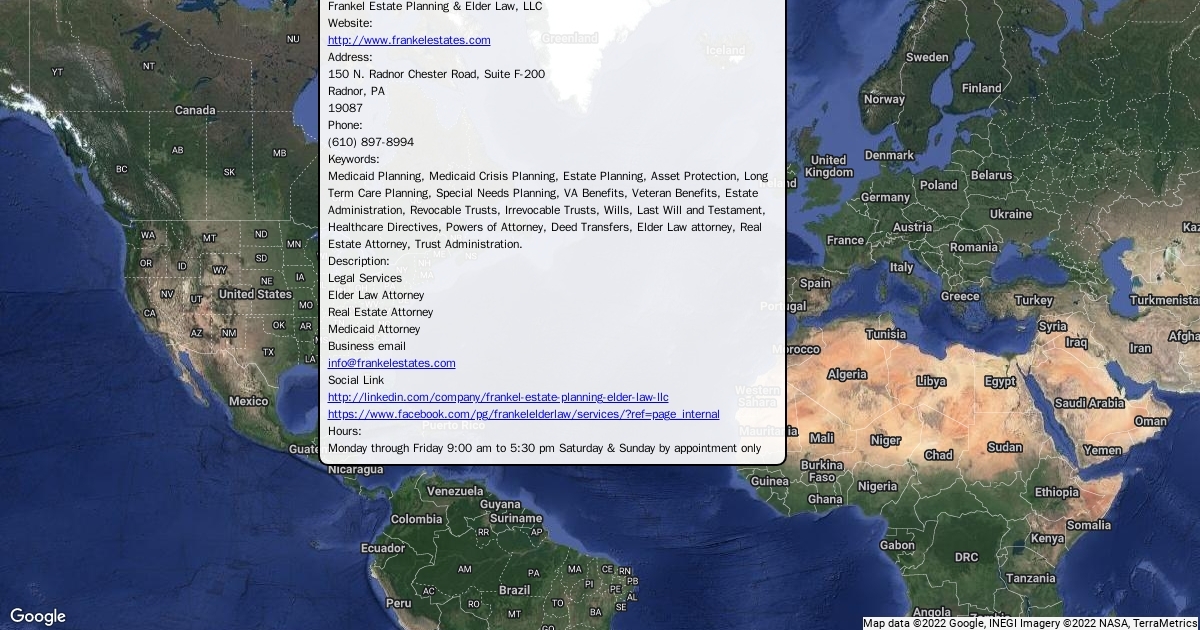Open the Facebook frankelelderlaw services link
1200x630 pixels.
(523, 414)
